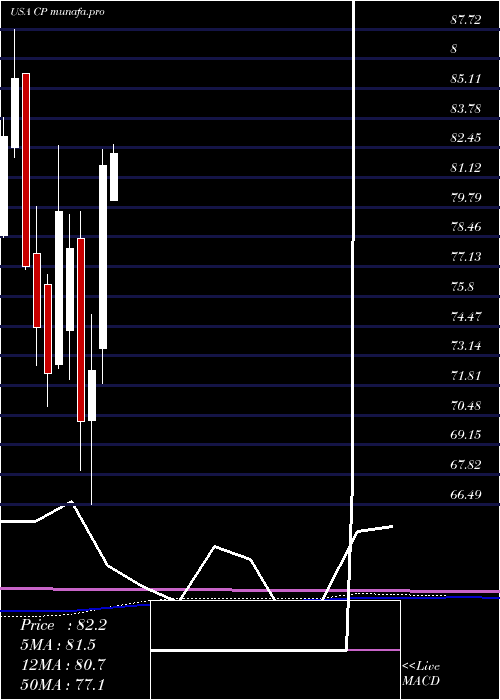Viewport: 500px width, 700px height.
Task: Select the 75.8 price axis label
Action: click(x=462, y=287)
